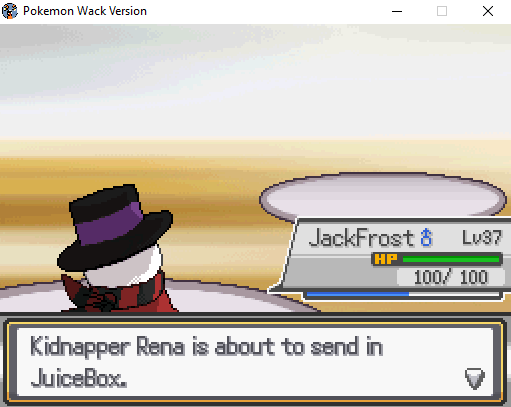Screen dimensions: 511x407
Task: Click the green HP bar of JackFrost
Action: coord(451,259)
